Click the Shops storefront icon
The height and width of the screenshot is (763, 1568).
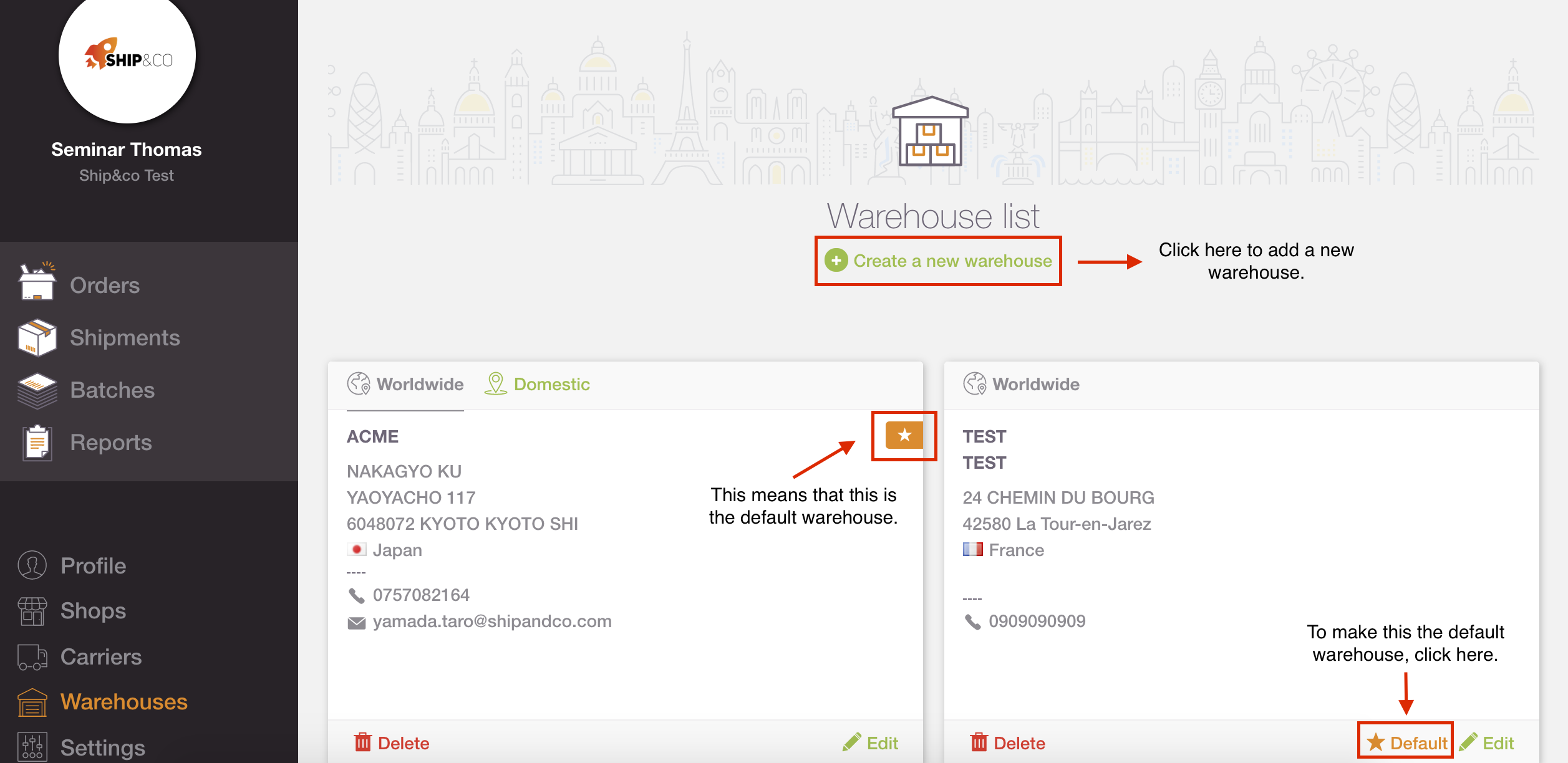32,611
